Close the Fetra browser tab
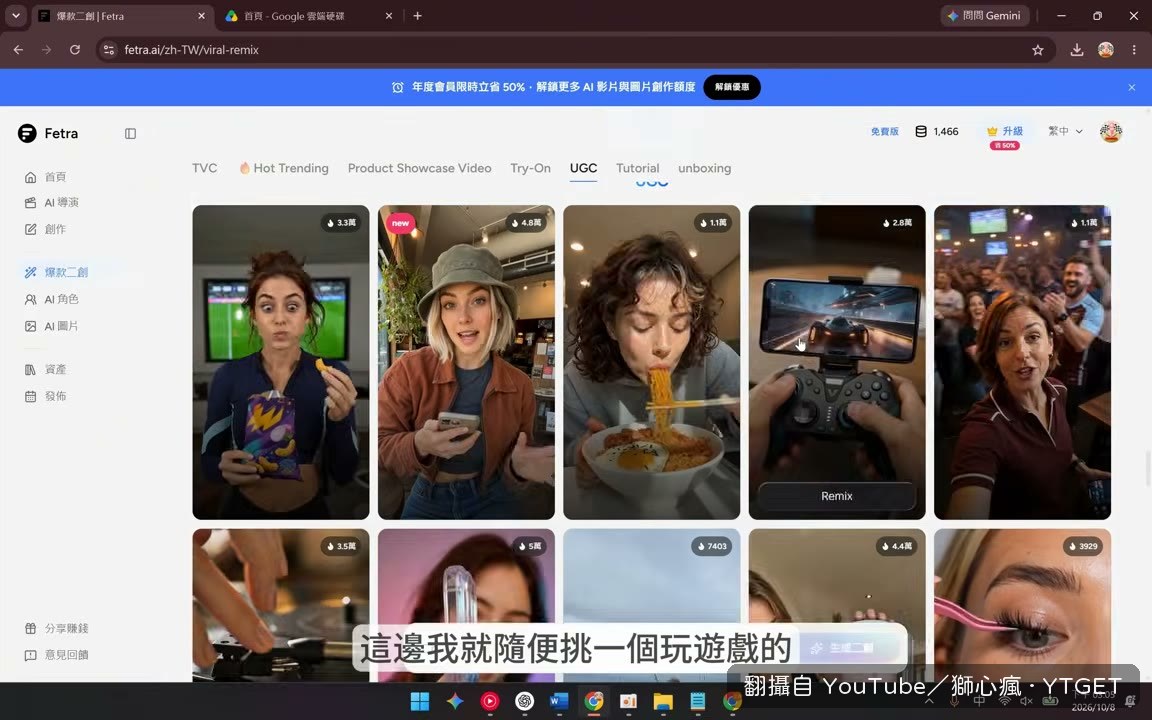The height and width of the screenshot is (720, 1152). tap(201, 15)
